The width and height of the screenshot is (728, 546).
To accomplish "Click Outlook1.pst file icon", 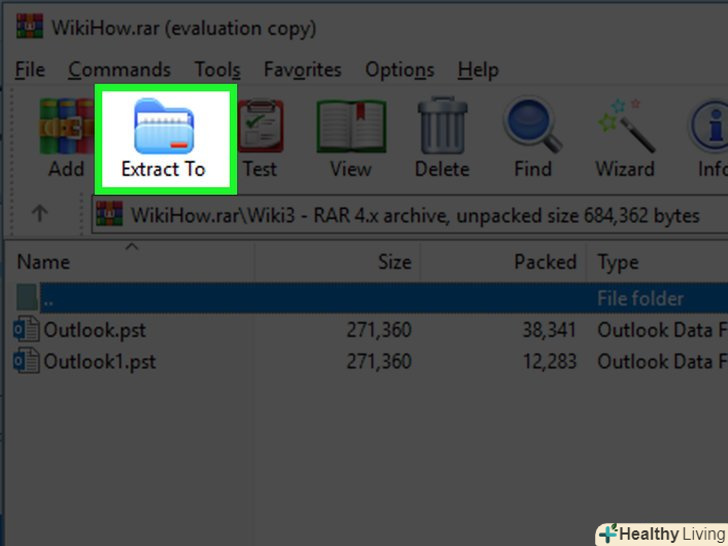I will [x=26, y=361].
